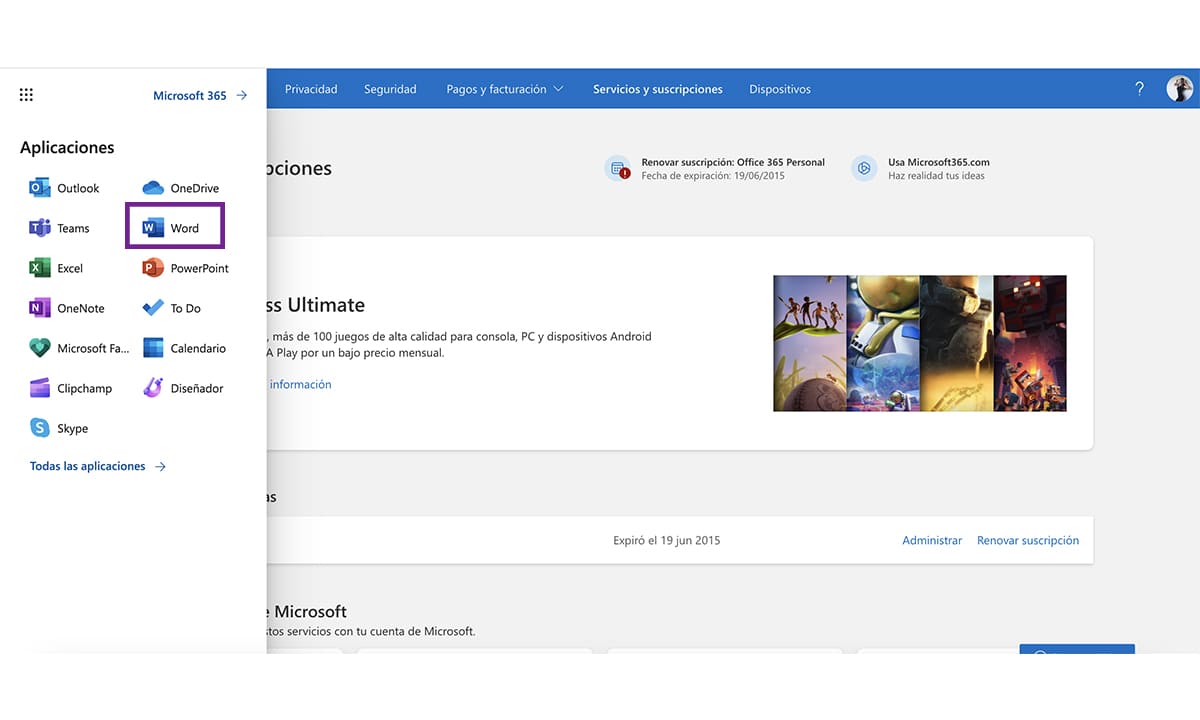Image resolution: width=1200 pixels, height=720 pixels.
Task: Open the Dispositivos tab
Action: 780,89
